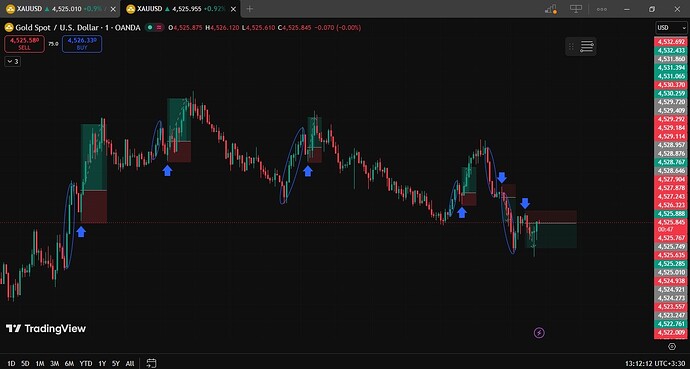Select the 1D time range
The width and height of the screenshot is (690, 369).
(x=11, y=364)
